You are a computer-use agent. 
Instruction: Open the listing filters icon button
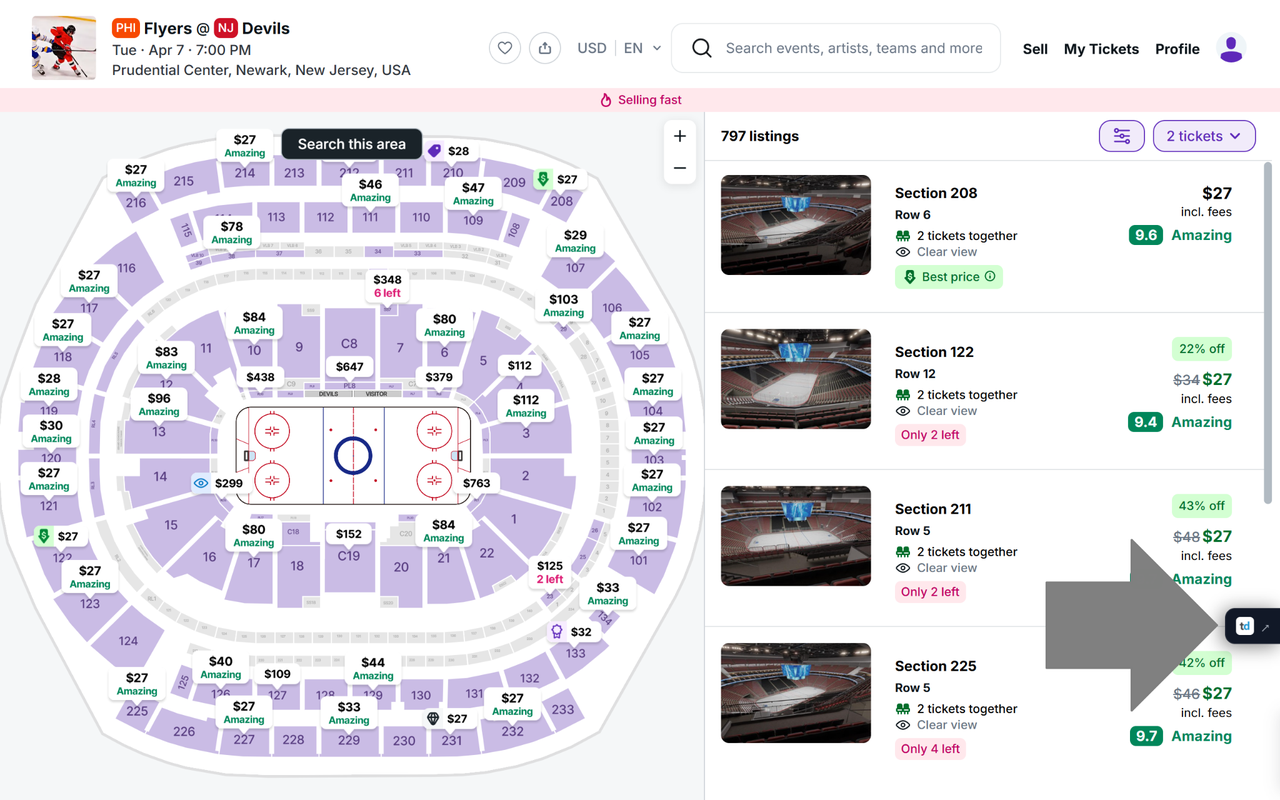click(1122, 136)
